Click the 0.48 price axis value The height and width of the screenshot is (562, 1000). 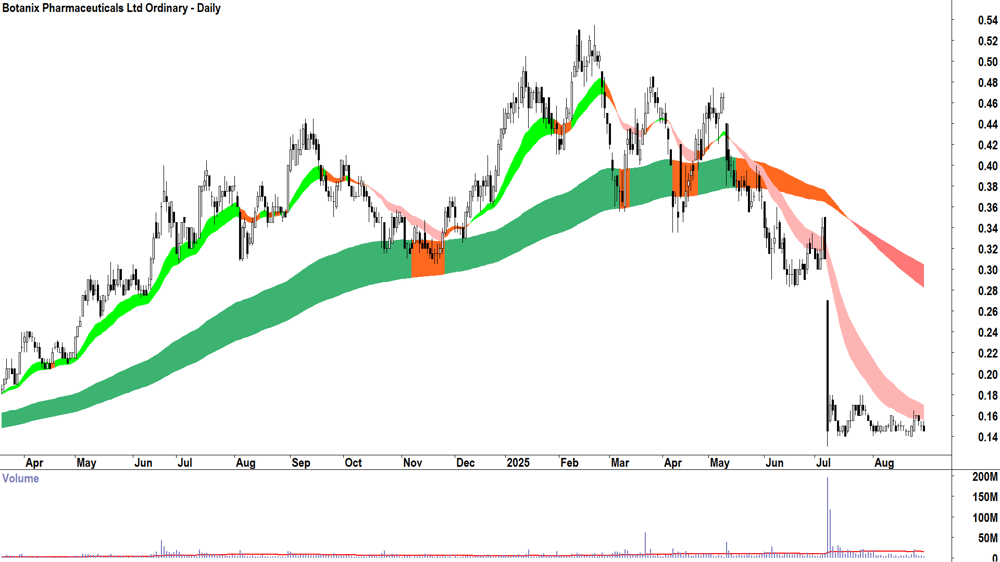987,83
